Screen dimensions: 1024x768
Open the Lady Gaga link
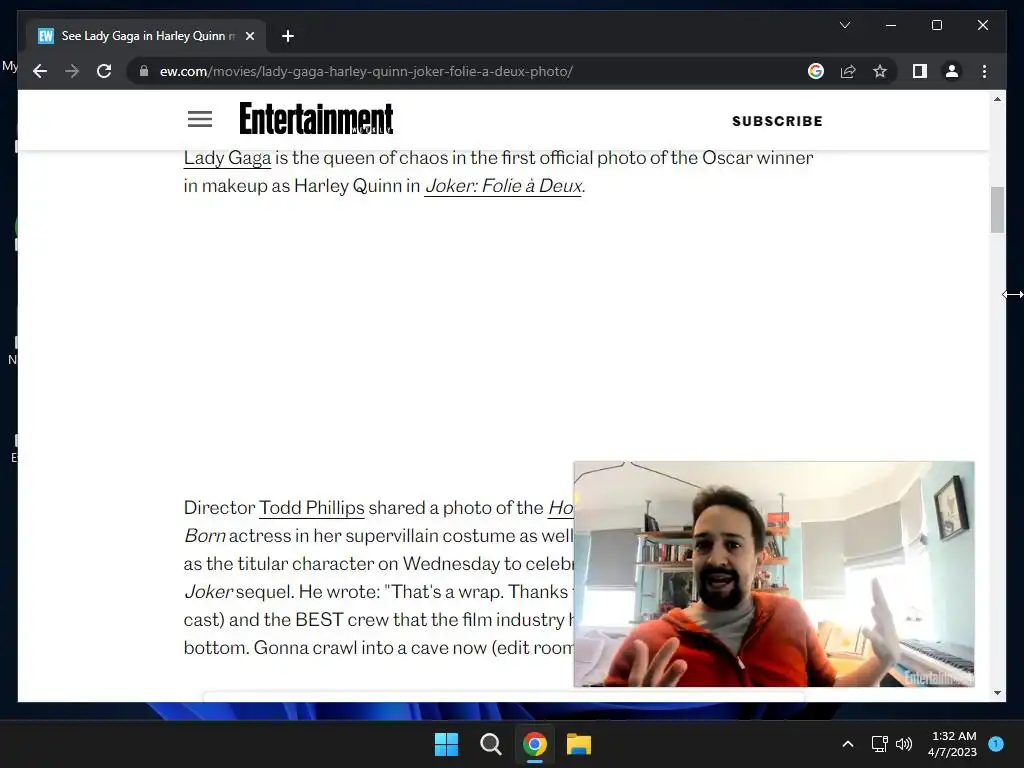tap(227, 158)
